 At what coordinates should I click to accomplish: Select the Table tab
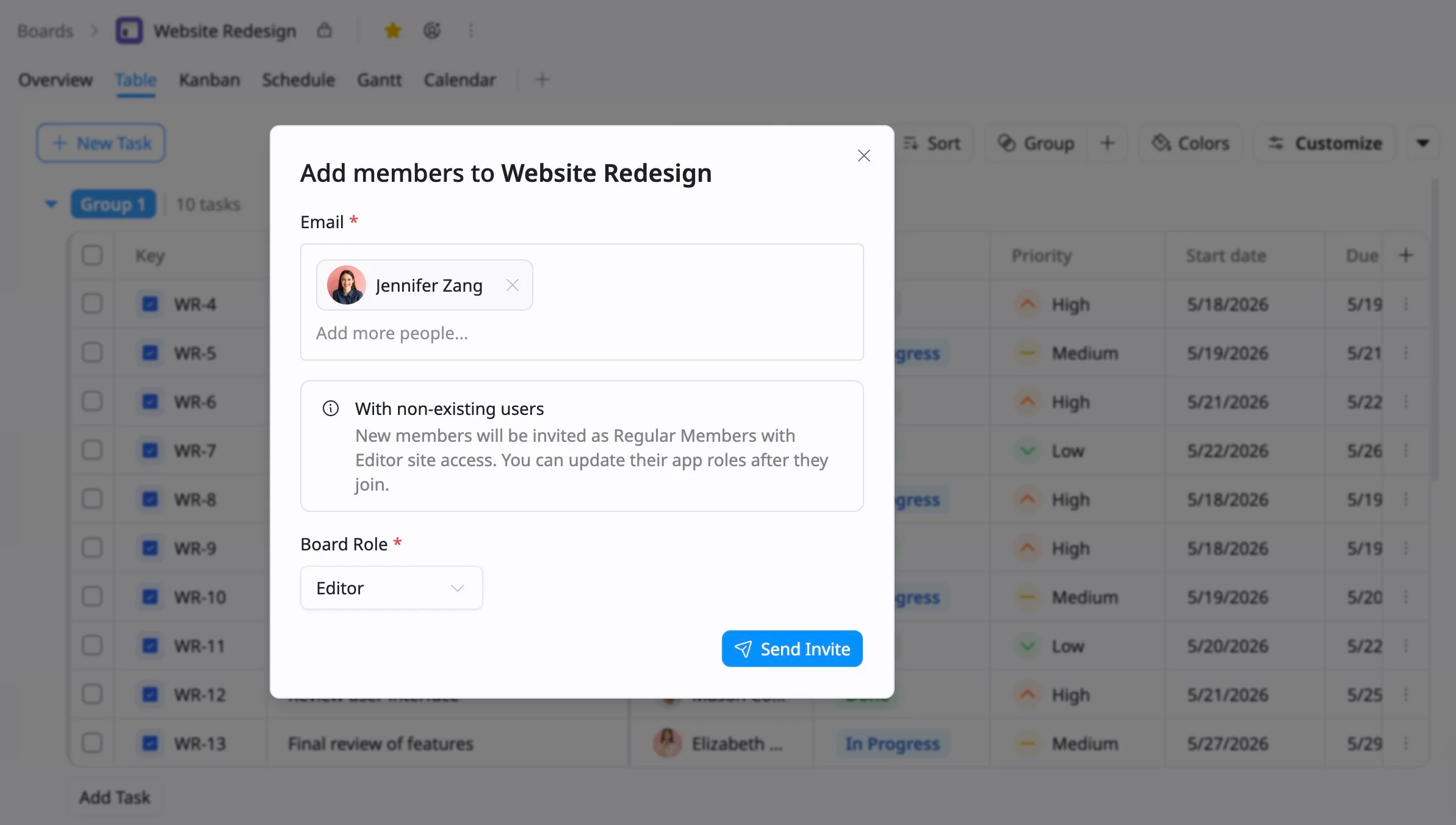point(135,80)
